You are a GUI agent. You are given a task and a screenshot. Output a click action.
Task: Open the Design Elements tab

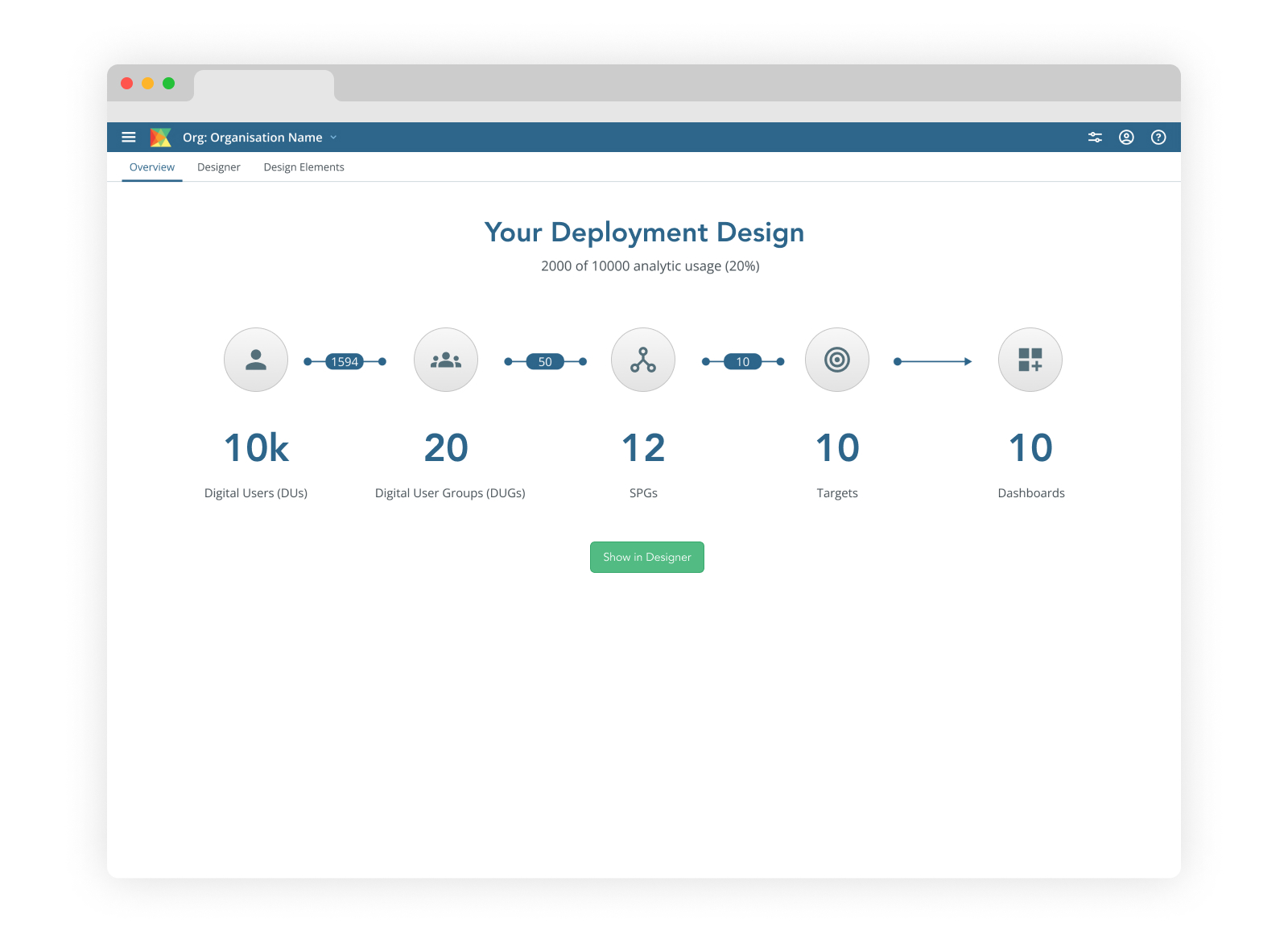[303, 167]
